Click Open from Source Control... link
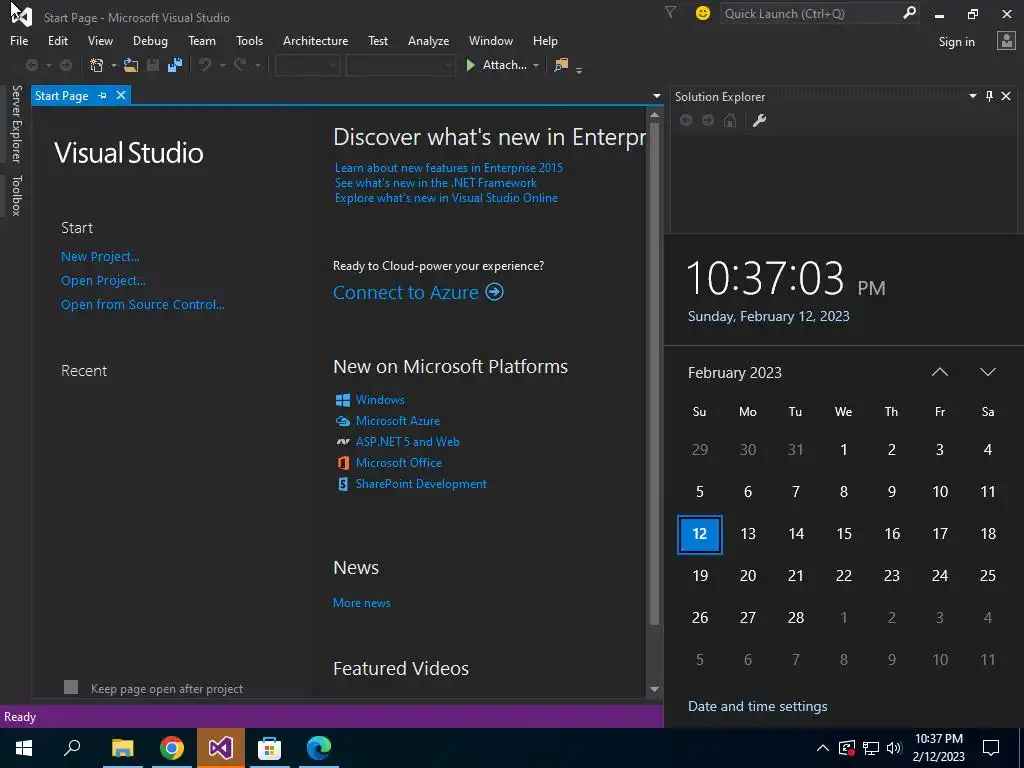1024x768 pixels. pos(142,304)
